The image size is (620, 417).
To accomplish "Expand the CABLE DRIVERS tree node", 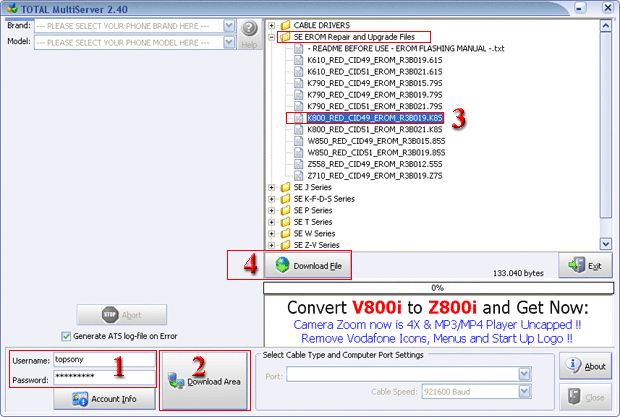I will (x=272, y=26).
